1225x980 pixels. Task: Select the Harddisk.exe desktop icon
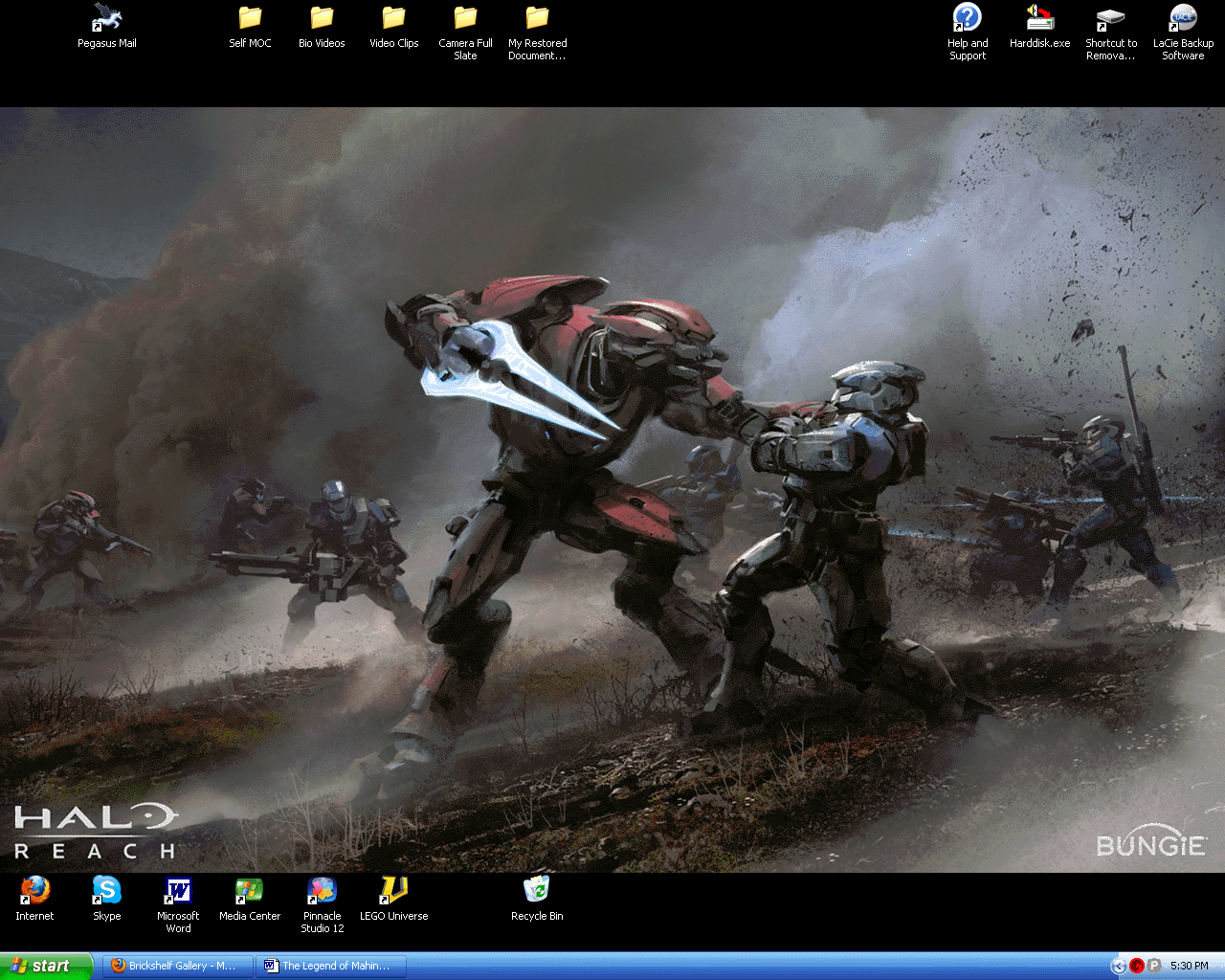(x=1039, y=19)
